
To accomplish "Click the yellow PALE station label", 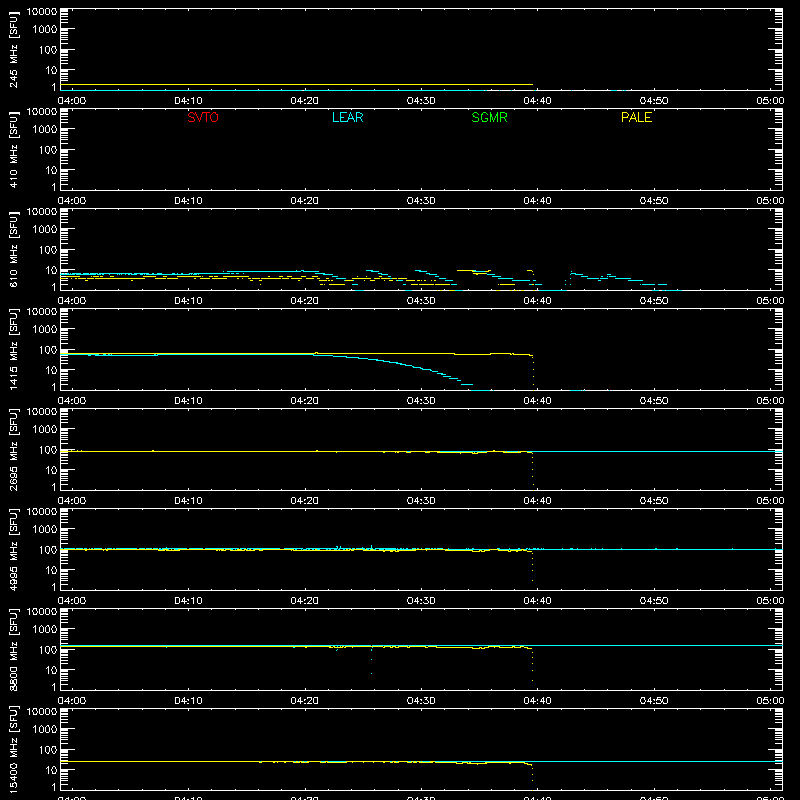I will click(636, 117).
